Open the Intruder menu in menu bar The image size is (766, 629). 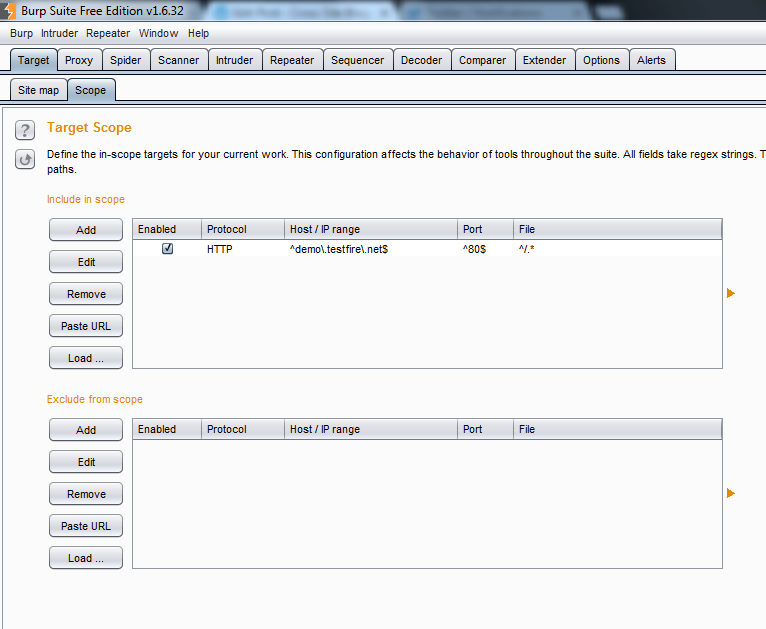59,33
